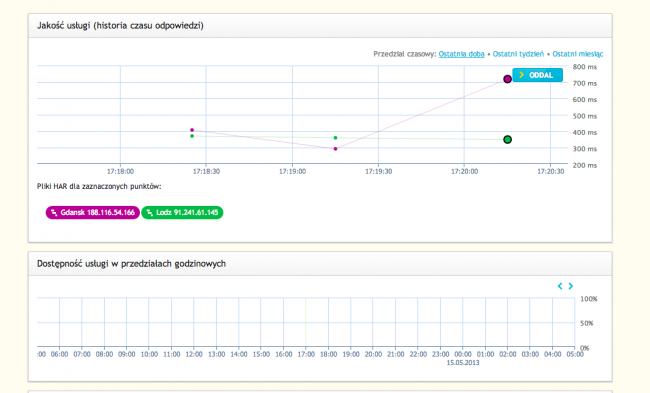The width and height of the screenshot is (650, 393).
Task: Click the 17:19:00 axis label
Action: [292, 172]
